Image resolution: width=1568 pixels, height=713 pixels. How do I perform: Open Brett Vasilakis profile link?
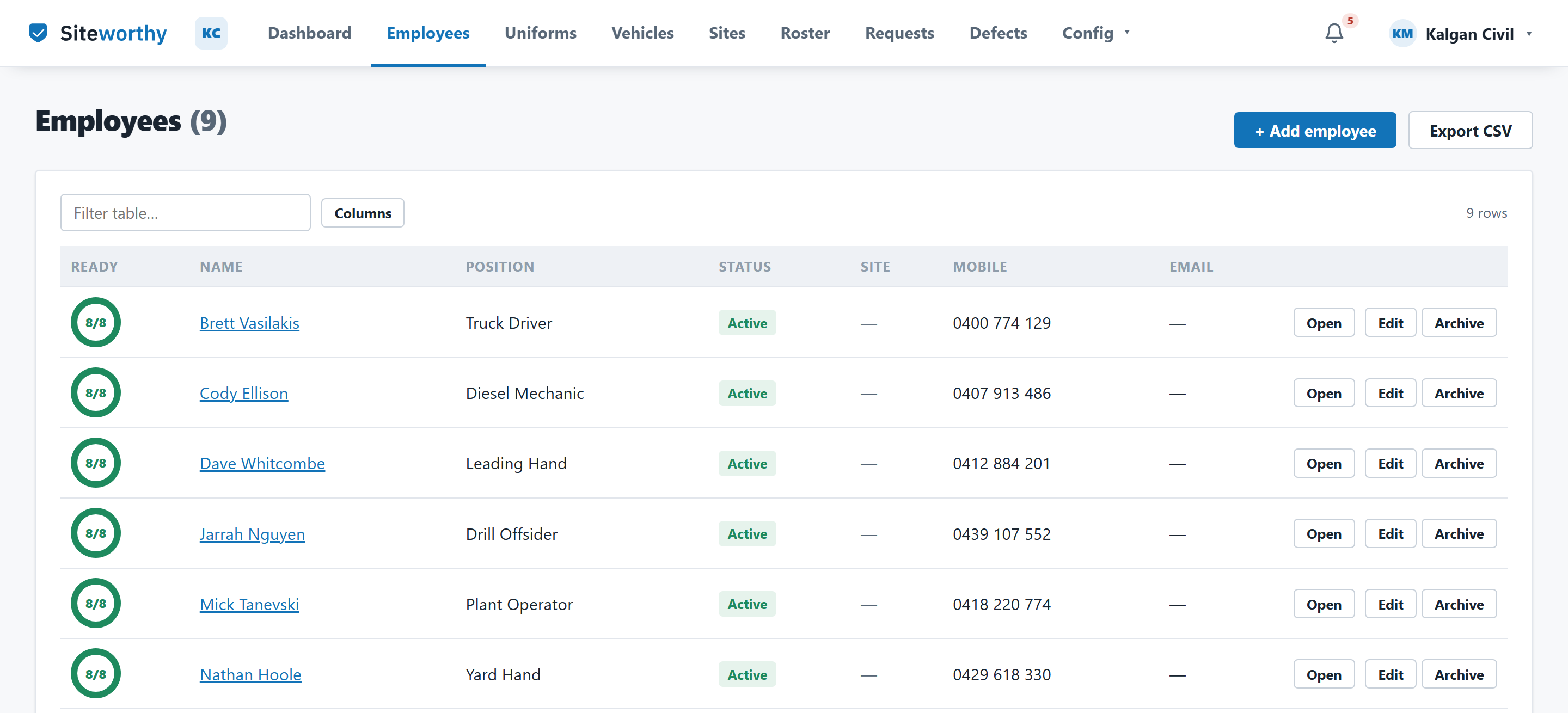pos(249,323)
